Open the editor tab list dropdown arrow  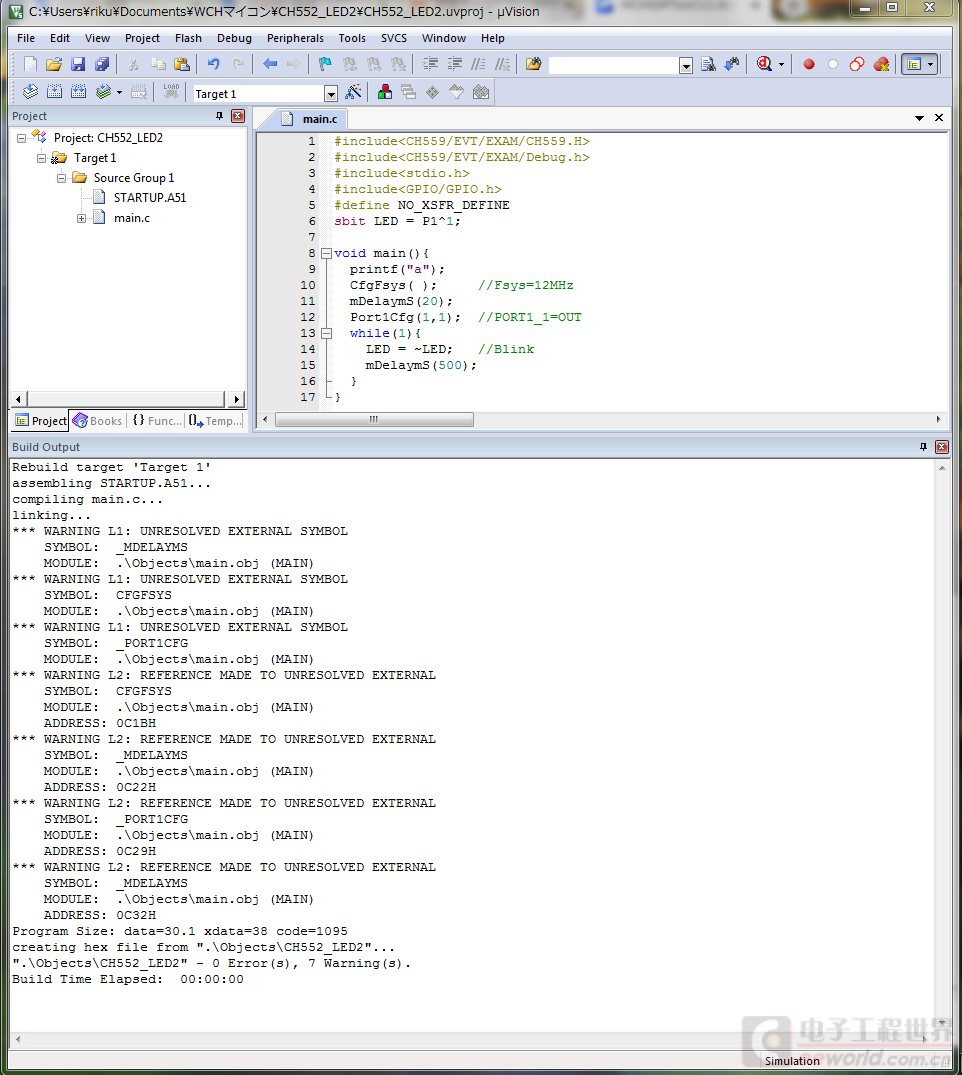point(919,119)
